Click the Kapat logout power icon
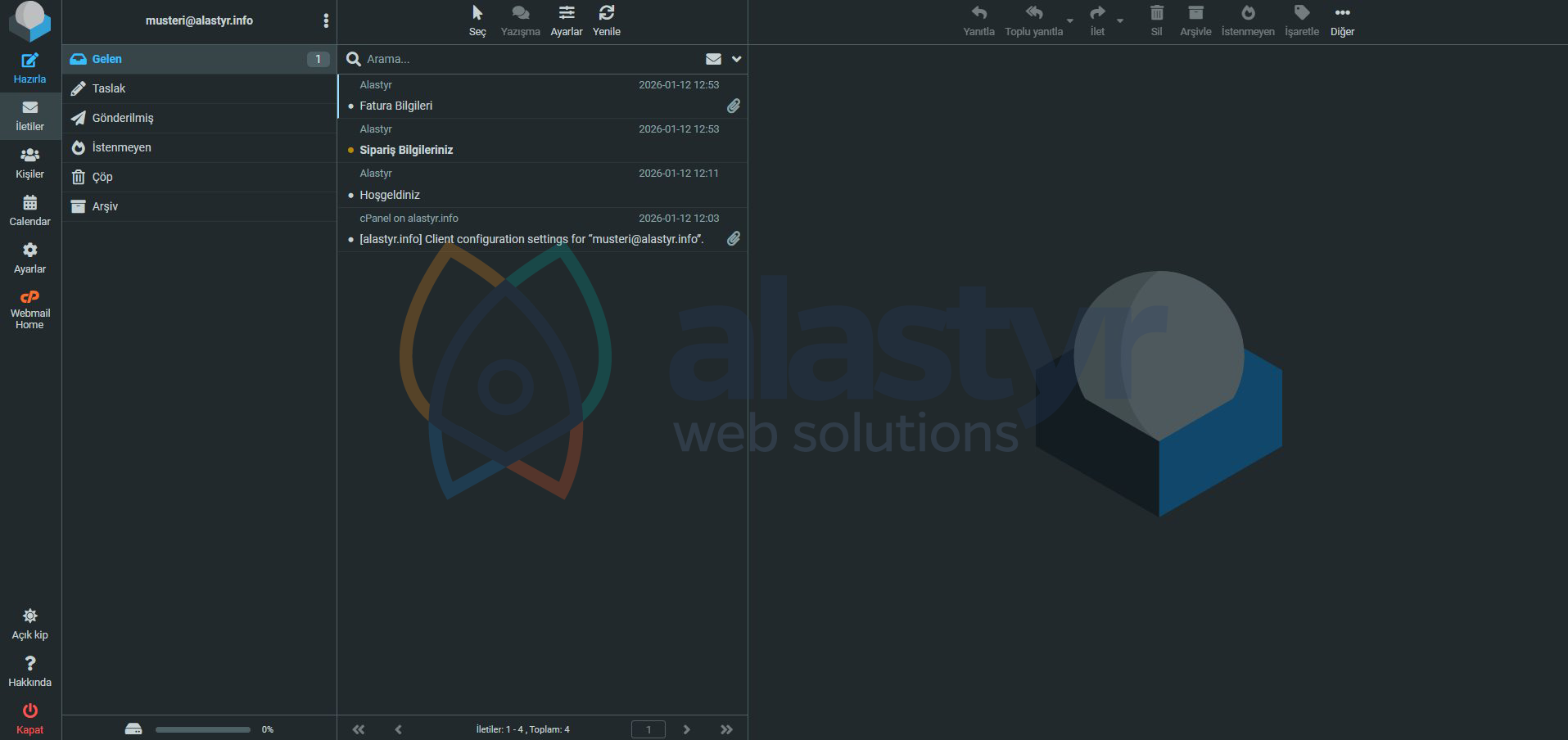Image resolution: width=1568 pixels, height=740 pixels. click(x=29, y=711)
